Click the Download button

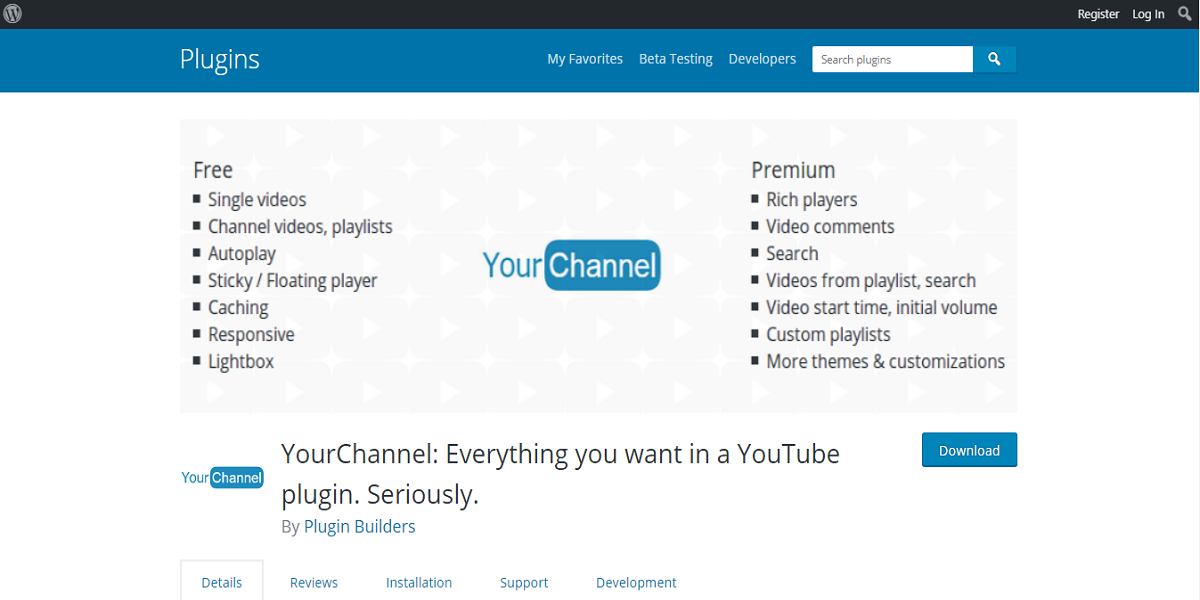969,450
